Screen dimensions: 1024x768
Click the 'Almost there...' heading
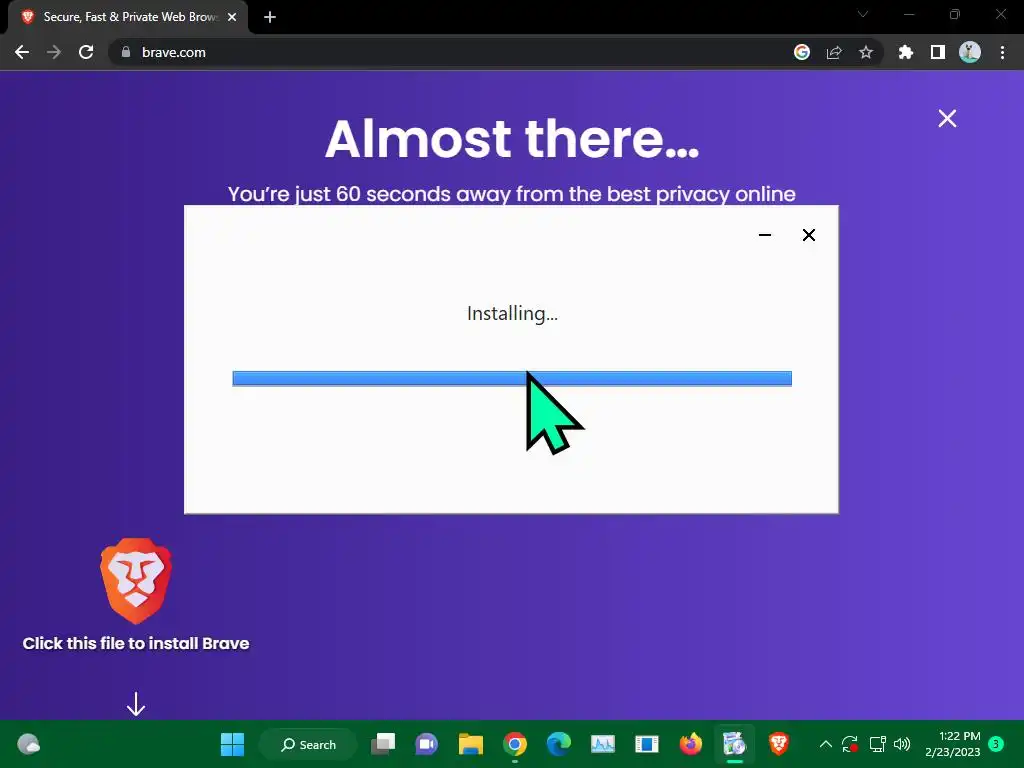pyautogui.click(x=512, y=138)
